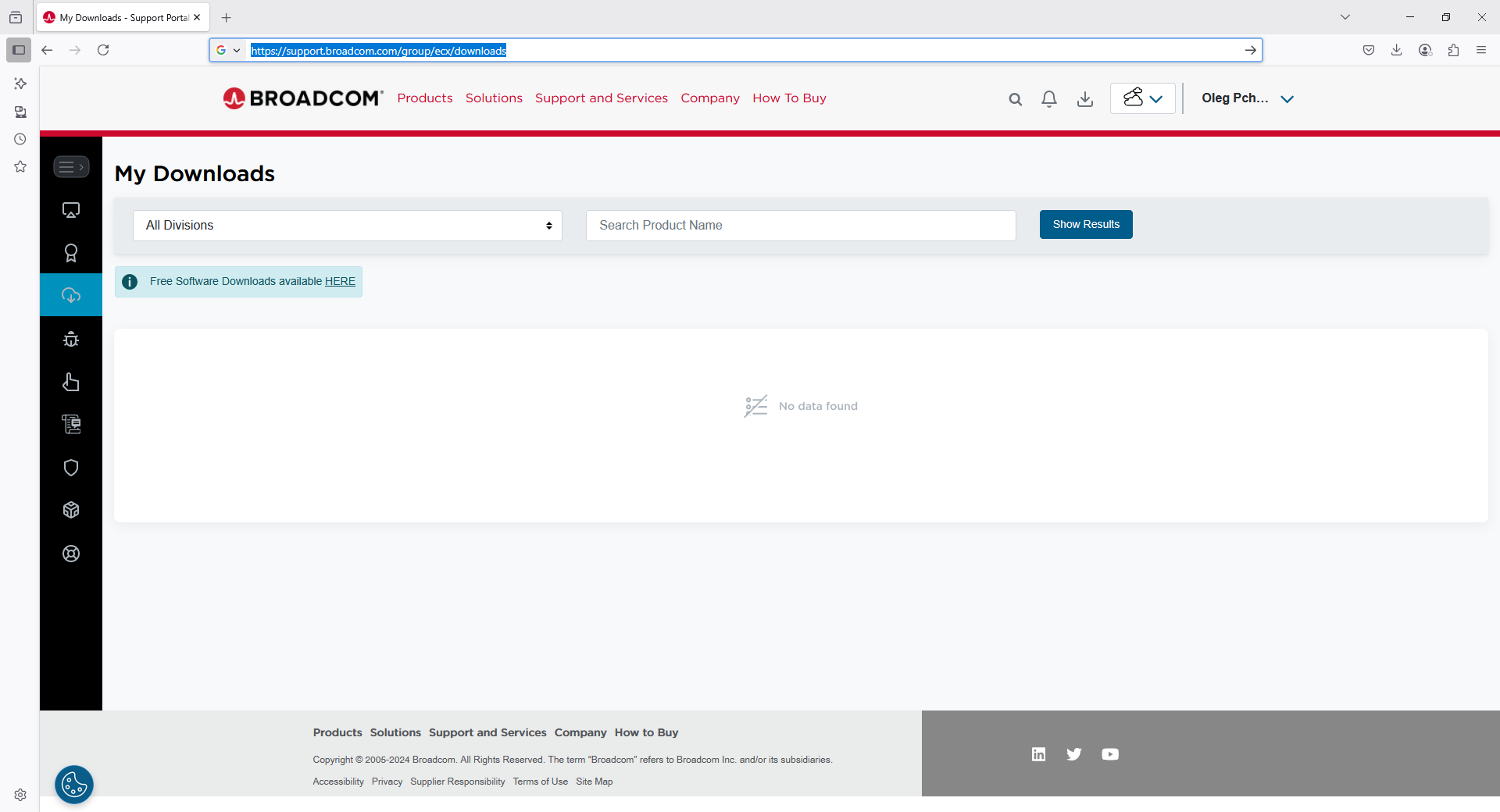This screenshot has height=812, width=1500.
Task: Expand the Oleg Pch... user menu
Action: tap(1248, 98)
